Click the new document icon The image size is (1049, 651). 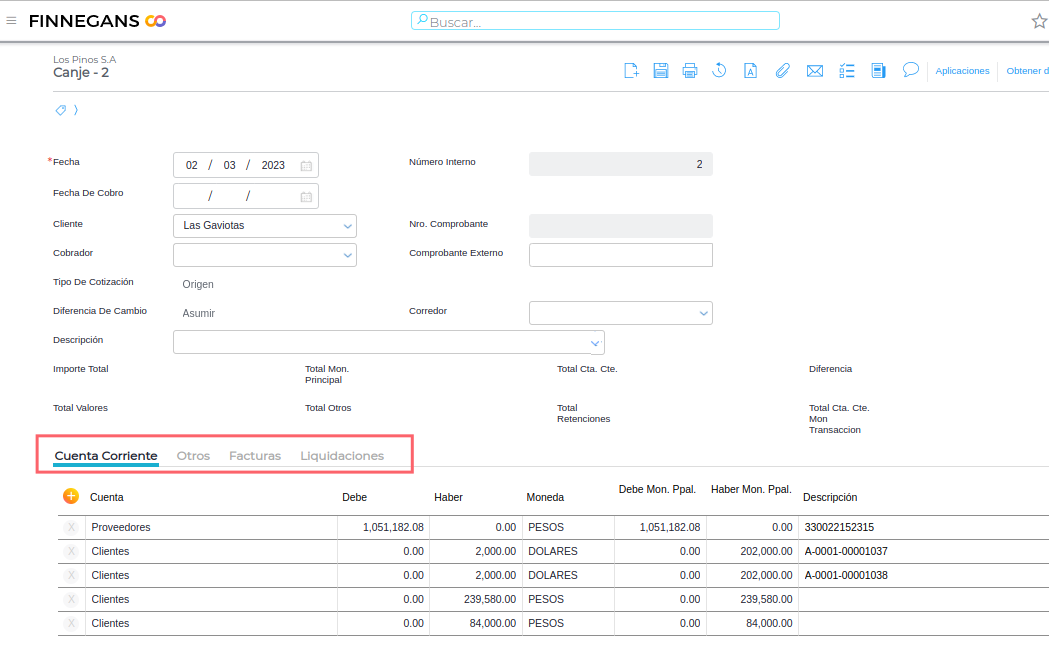631,70
